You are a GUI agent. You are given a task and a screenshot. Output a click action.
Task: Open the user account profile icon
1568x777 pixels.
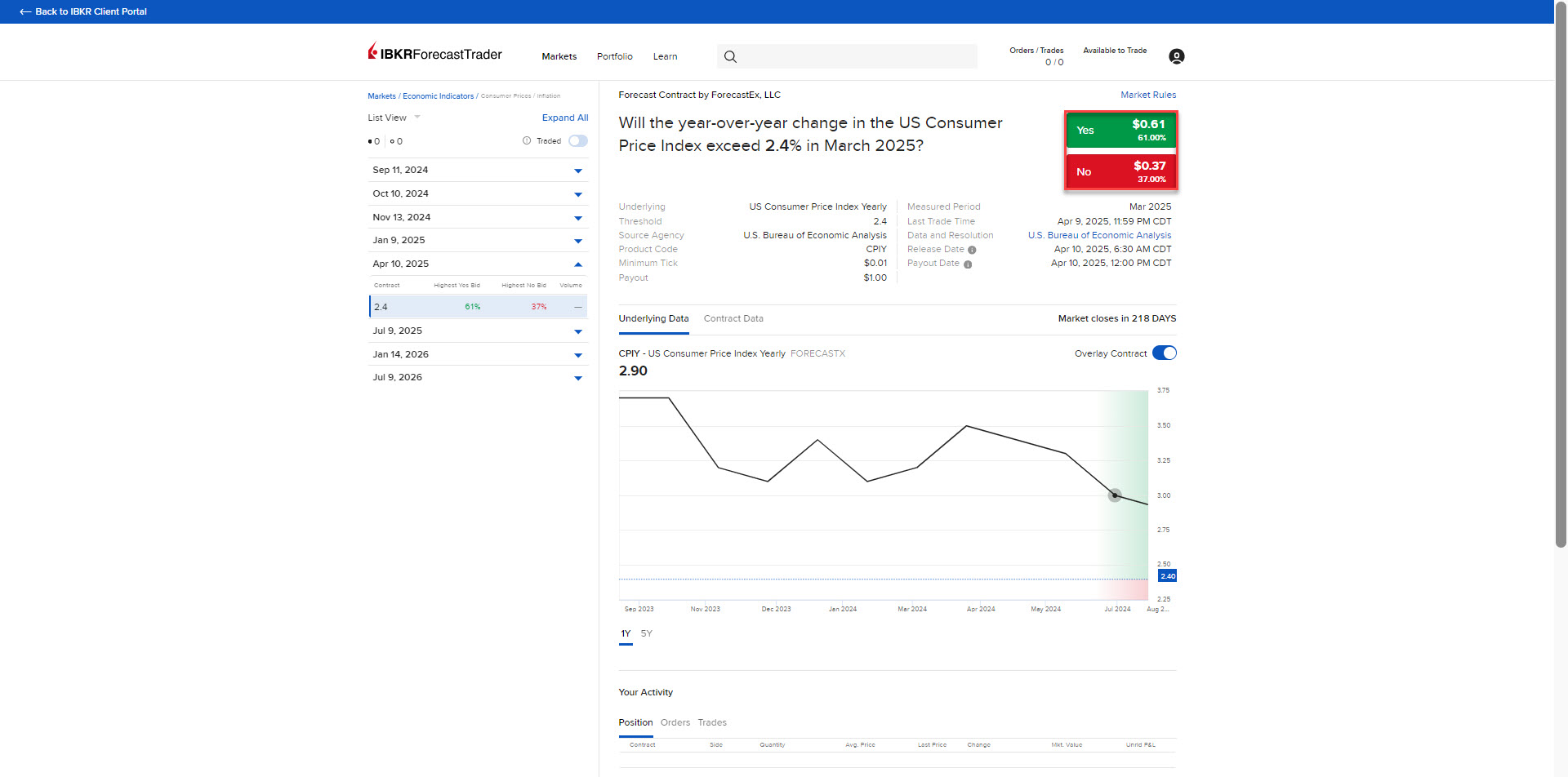pyautogui.click(x=1176, y=56)
